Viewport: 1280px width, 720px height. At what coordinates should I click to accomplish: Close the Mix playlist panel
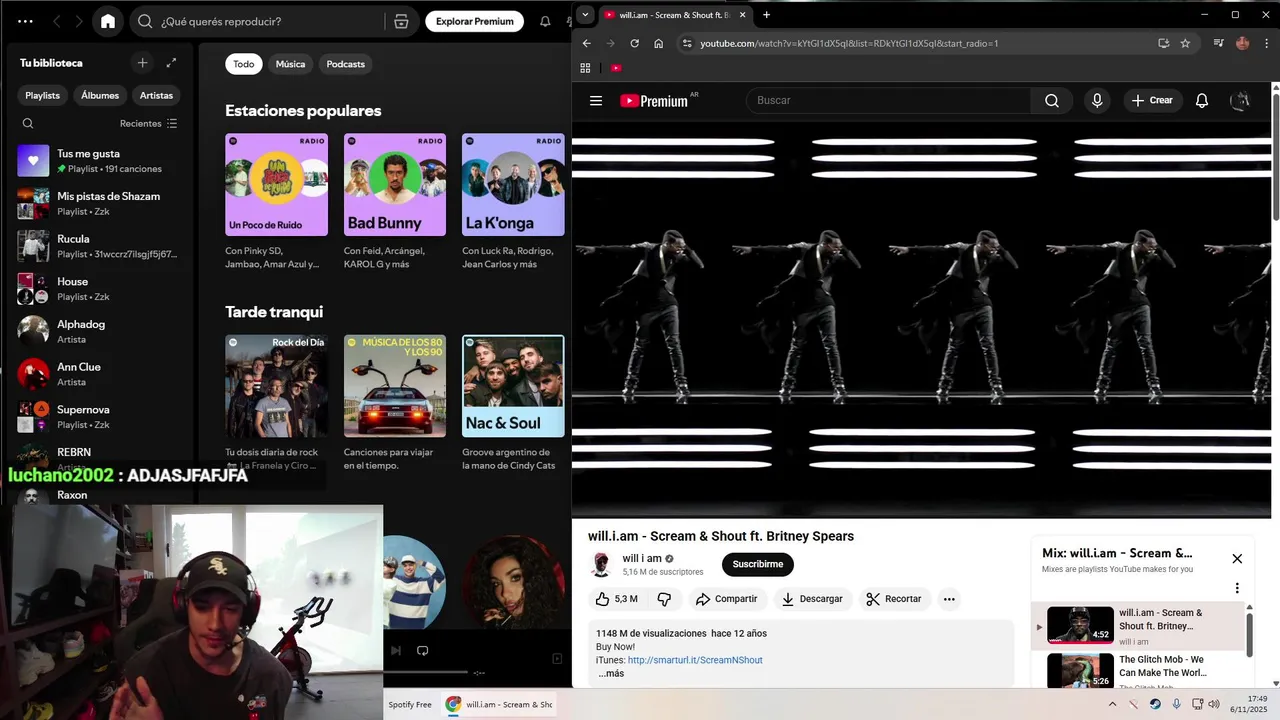[1237, 559]
